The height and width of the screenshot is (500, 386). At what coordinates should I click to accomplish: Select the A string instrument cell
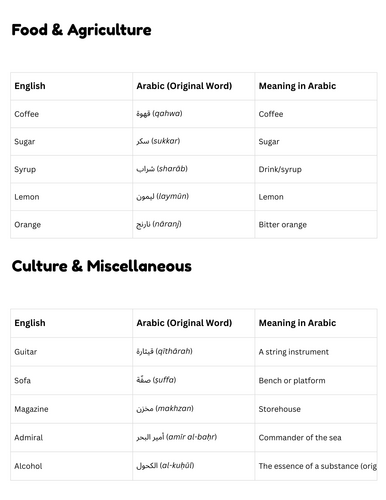[x=316, y=352]
